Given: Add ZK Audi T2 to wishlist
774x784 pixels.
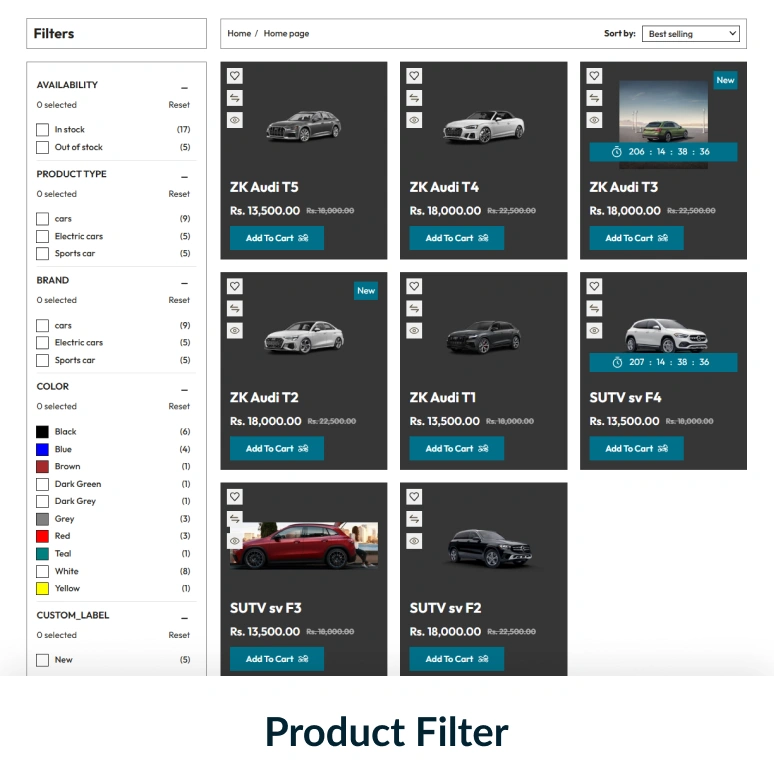Looking at the screenshot, I should pos(234,286).
